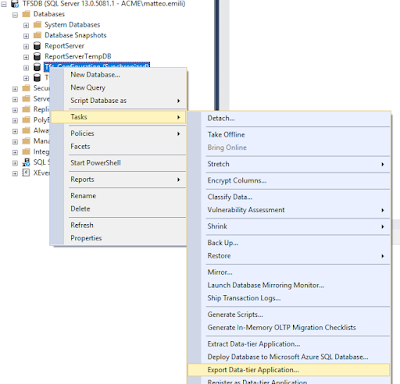
Task: Click the Database Snapshots folder icon
Action: pos(37,35)
